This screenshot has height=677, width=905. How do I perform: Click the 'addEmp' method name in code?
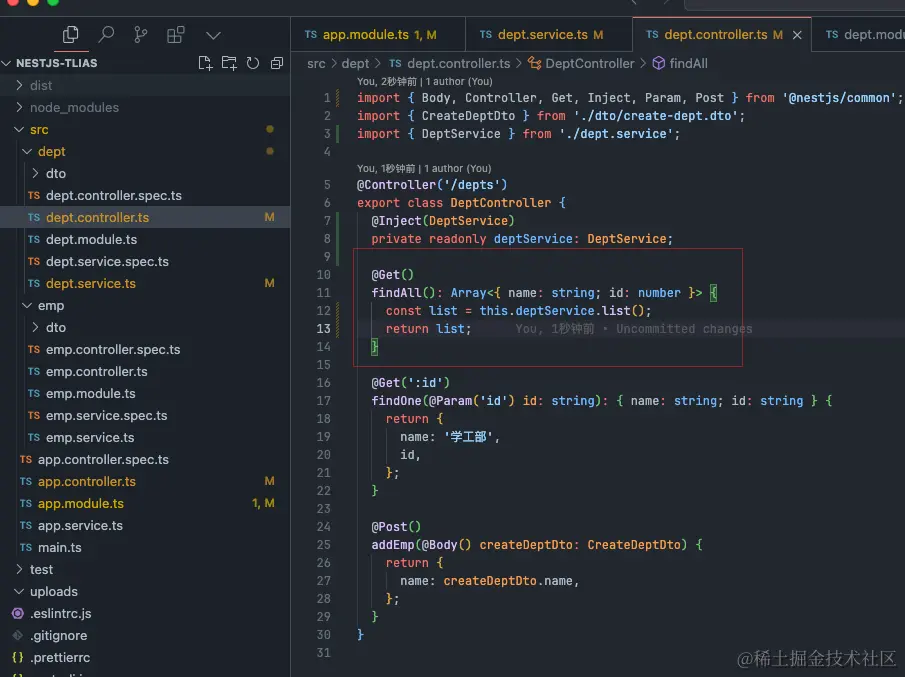[x=393, y=545]
